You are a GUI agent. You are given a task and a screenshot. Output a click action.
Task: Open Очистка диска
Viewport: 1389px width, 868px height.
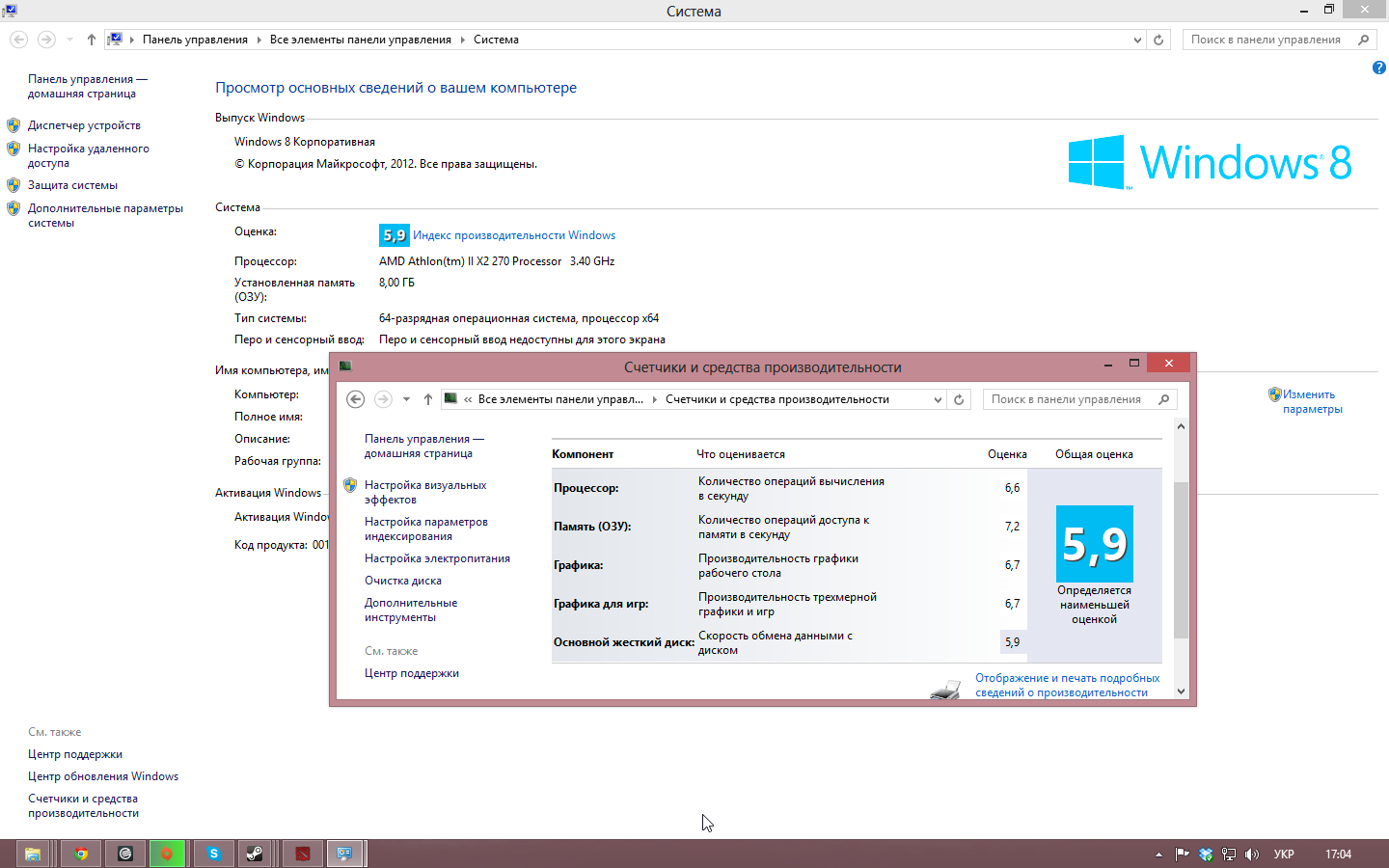(x=403, y=581)
